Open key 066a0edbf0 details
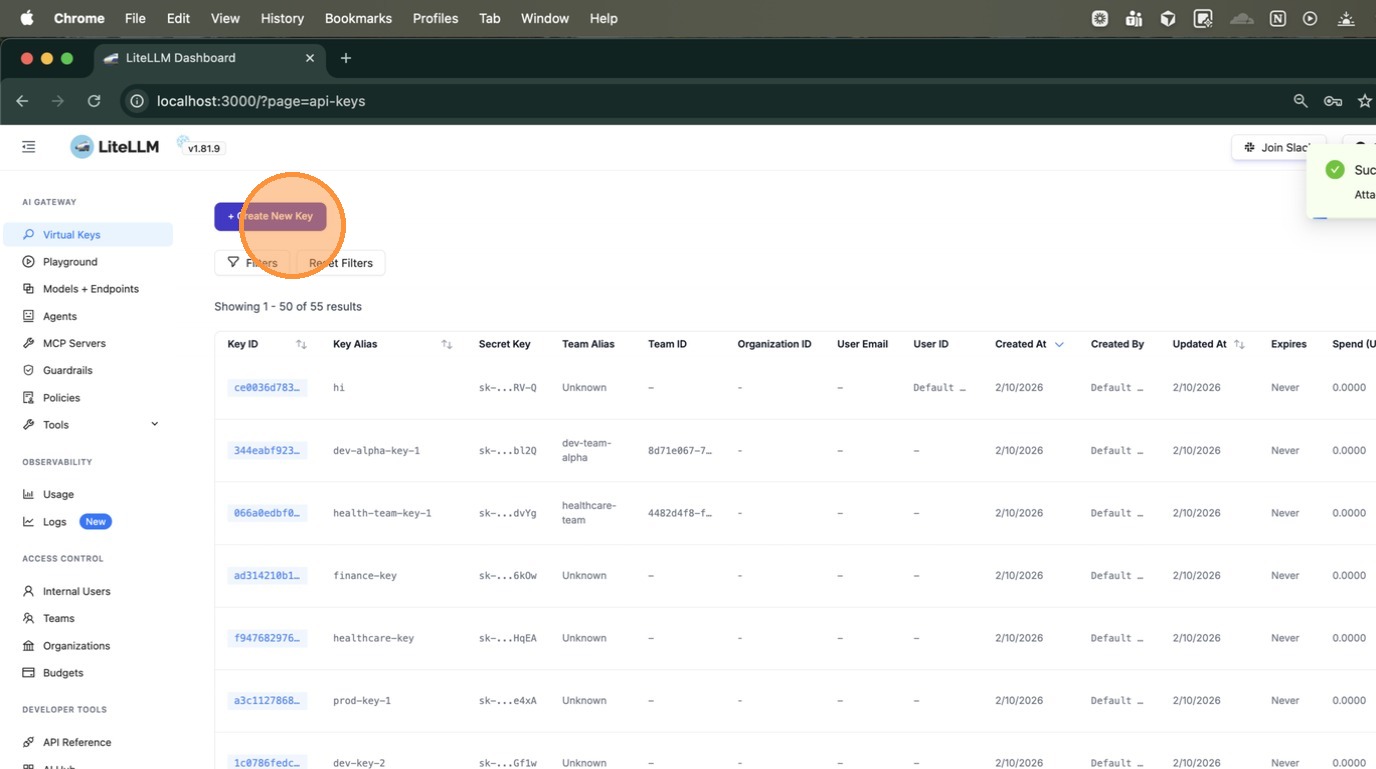The width and height of the screenshot is (1376, 769). 267,513
